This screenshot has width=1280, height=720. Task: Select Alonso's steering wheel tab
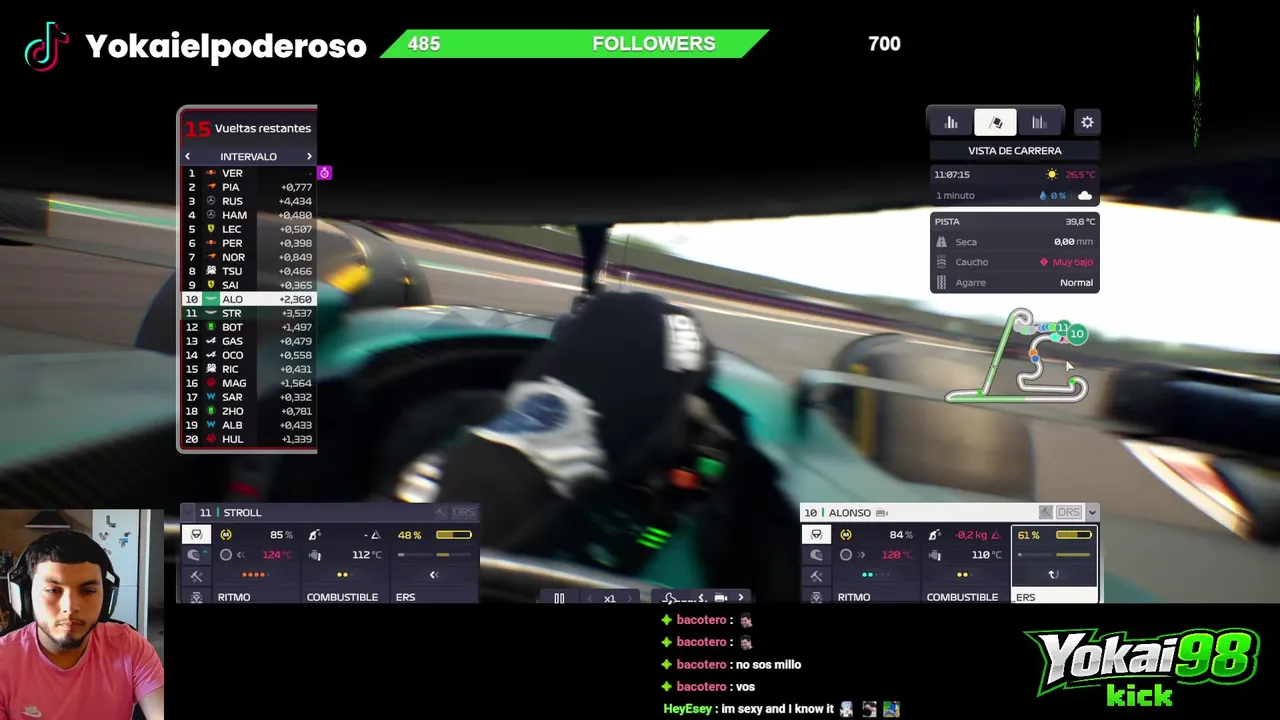(x=816, y=535)
